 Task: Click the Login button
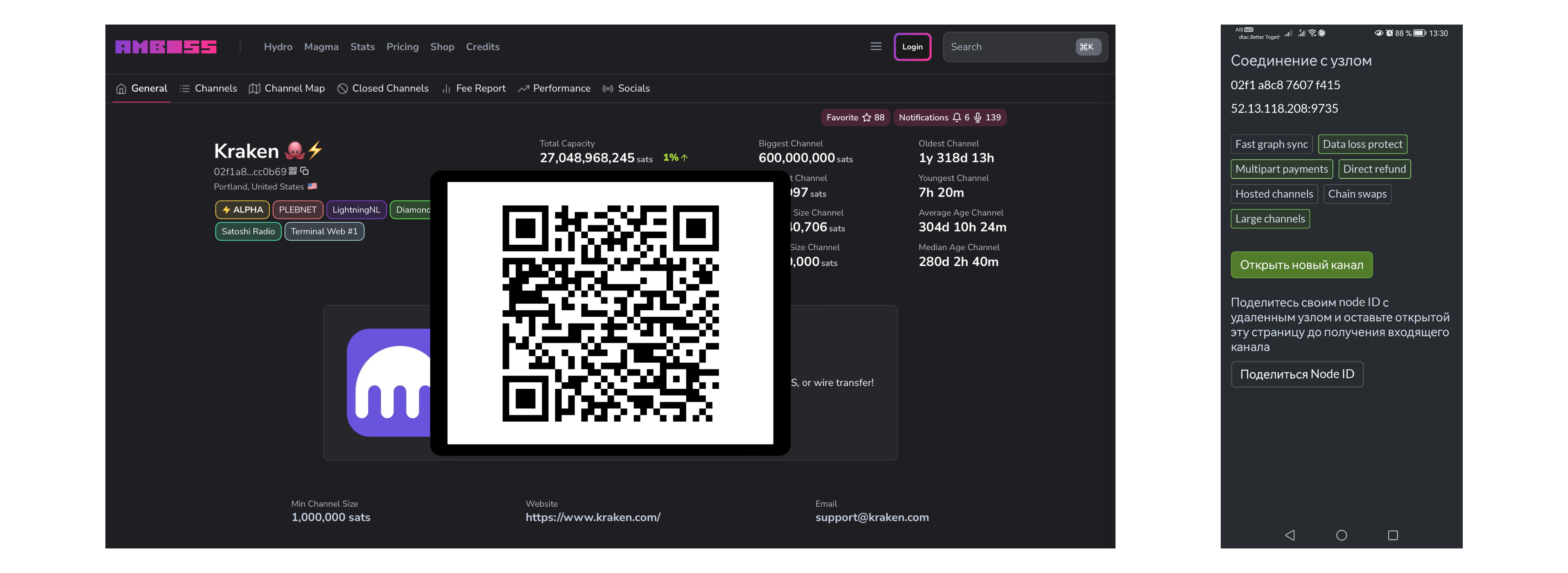tap(912, 47)
